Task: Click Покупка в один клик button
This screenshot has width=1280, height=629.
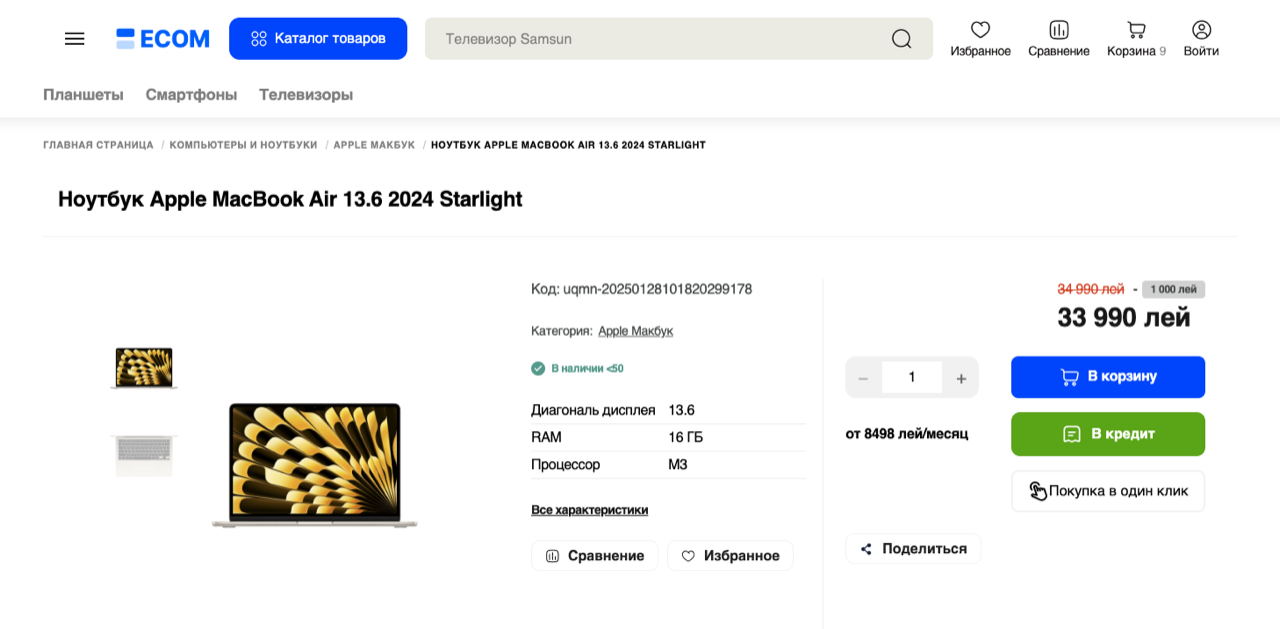Action: pos(1108,491)
